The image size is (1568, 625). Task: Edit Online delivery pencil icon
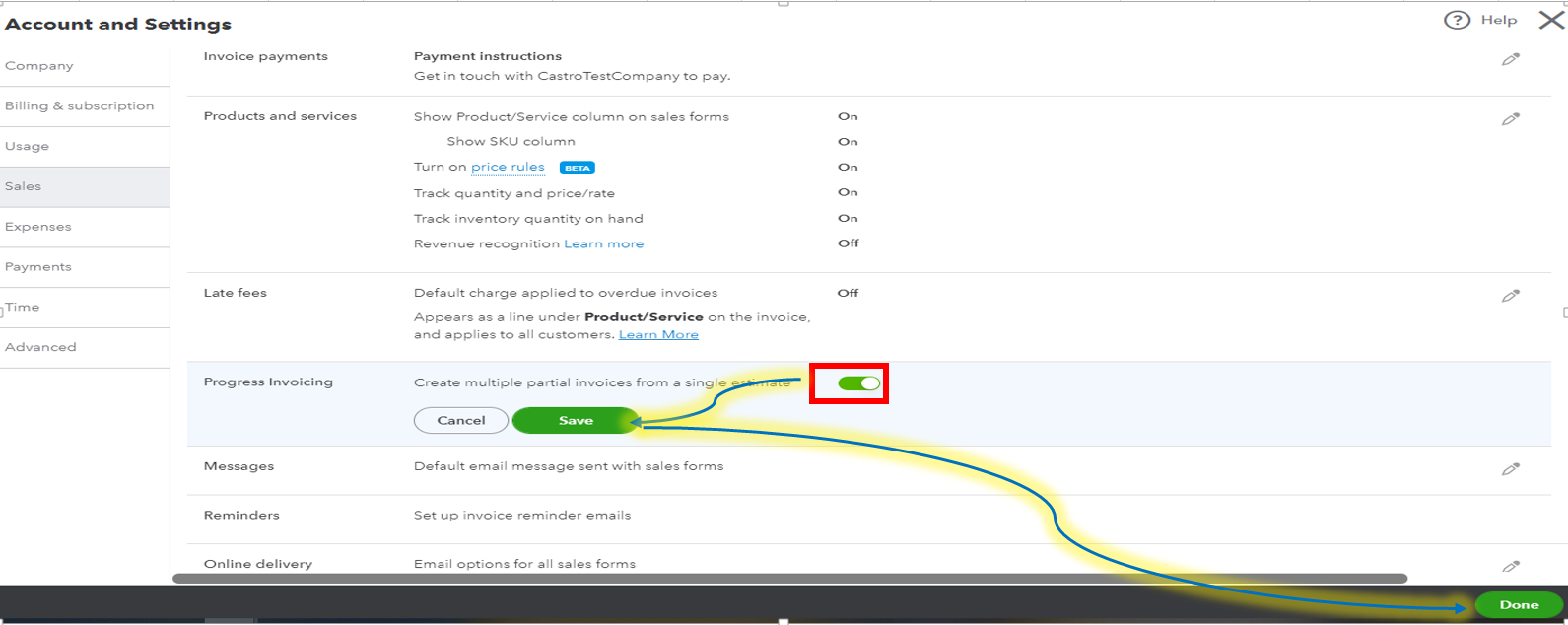[x=1510, y=566]
